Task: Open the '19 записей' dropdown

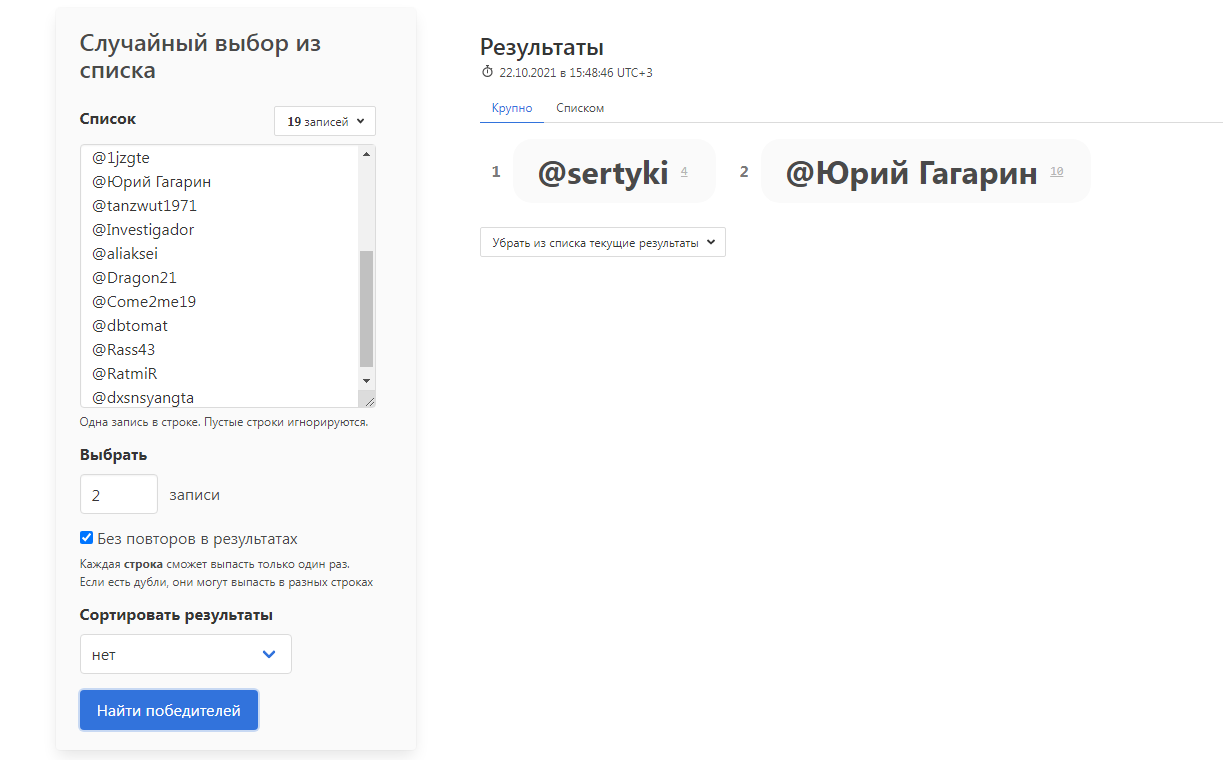Action: tap(325, 121)
